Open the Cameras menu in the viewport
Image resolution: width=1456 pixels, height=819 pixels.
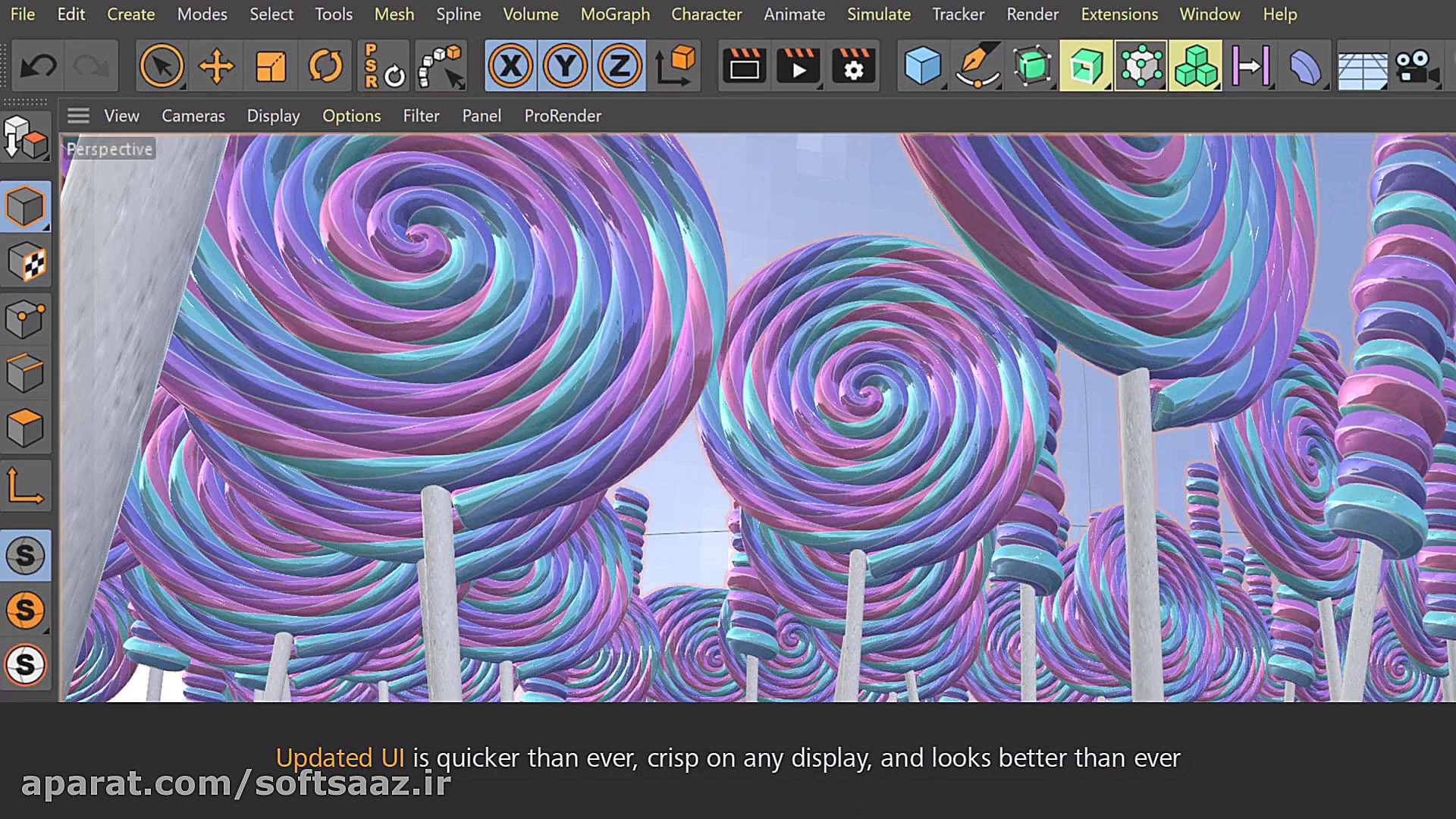pos(193,115)
